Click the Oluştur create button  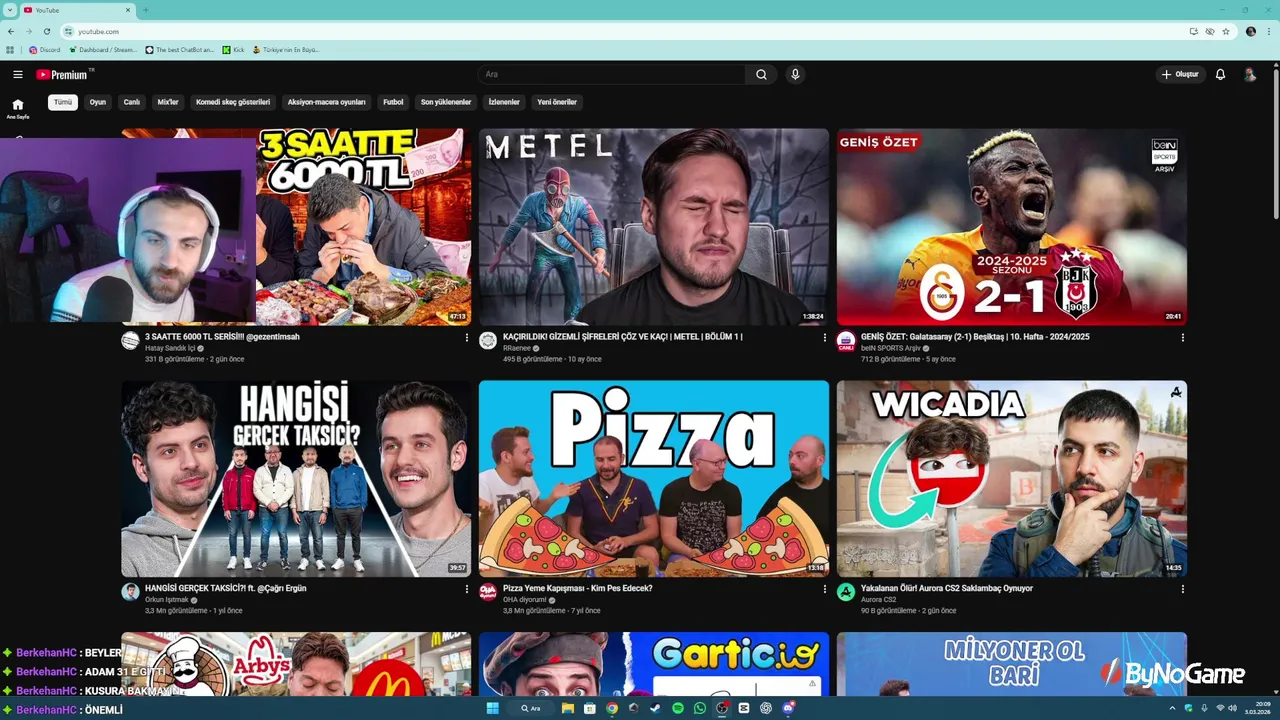click(1180, 74)
